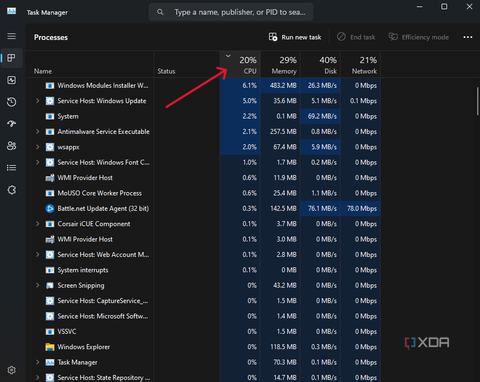The image size is (480, 382).
Task: Click the Windows Explorer folder icon
Action: [x=50, y=347]
